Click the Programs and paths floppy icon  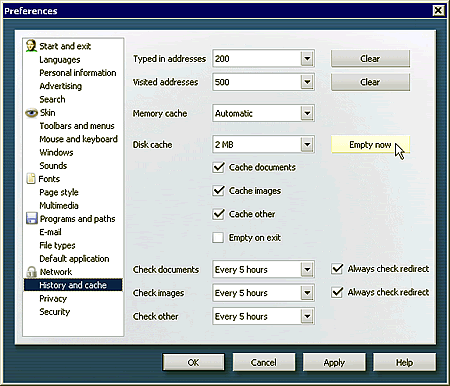32,218
